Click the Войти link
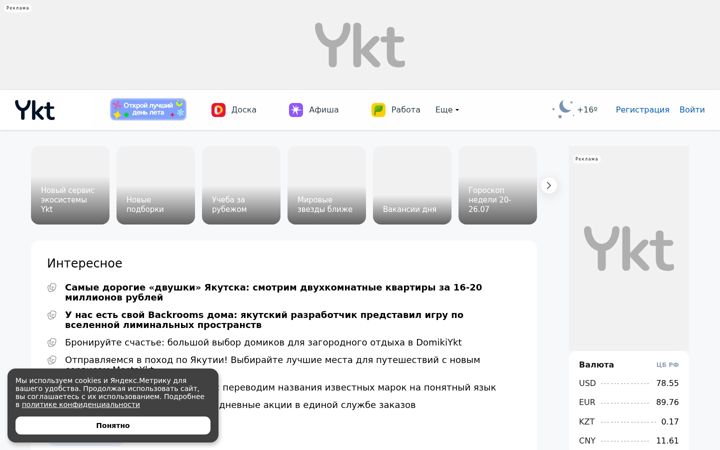Viewport: 720px width, 450px height. [x=692, y=110]
